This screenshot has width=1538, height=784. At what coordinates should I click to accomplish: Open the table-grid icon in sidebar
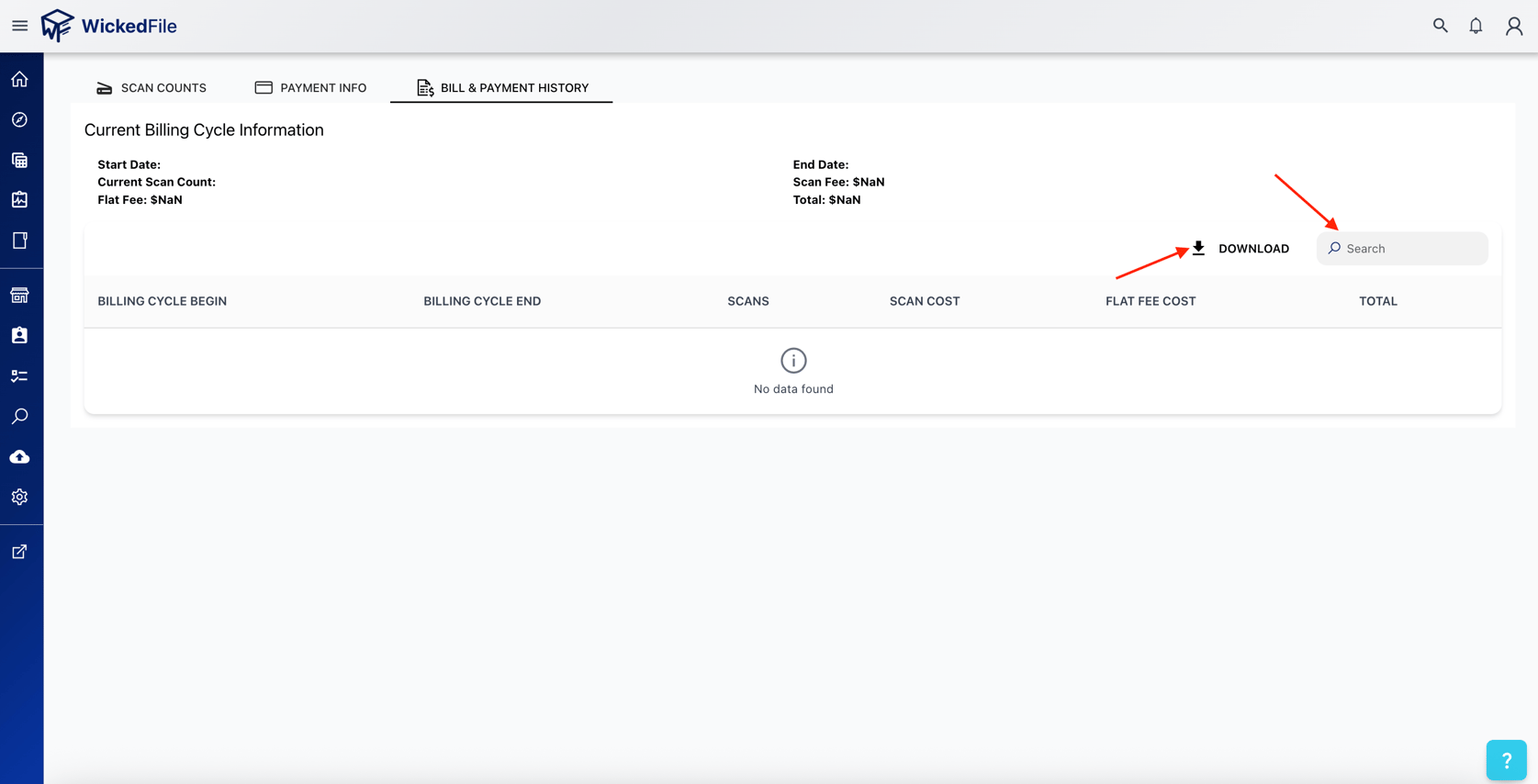tap(19, 161)
